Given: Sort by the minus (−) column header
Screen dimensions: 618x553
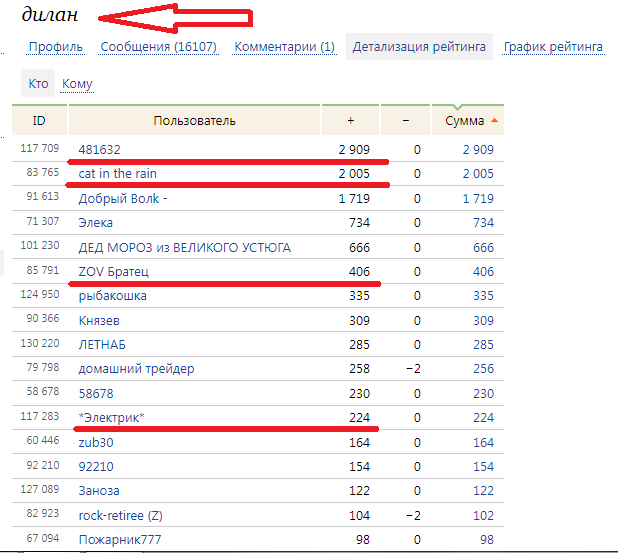Looking at the screenshot, I should click(x=406, y=121).
